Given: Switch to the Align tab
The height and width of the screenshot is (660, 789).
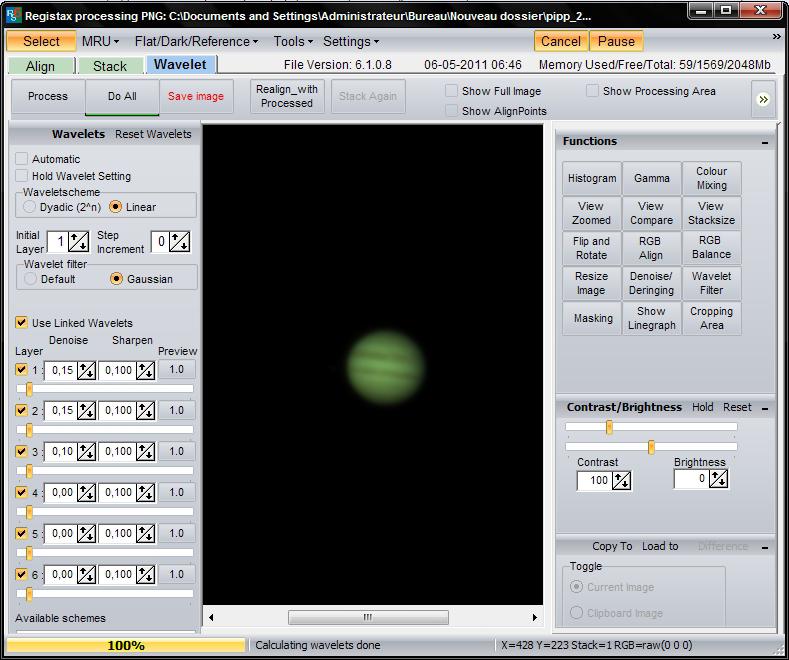Looking at the screenshot, I should 41,66.
